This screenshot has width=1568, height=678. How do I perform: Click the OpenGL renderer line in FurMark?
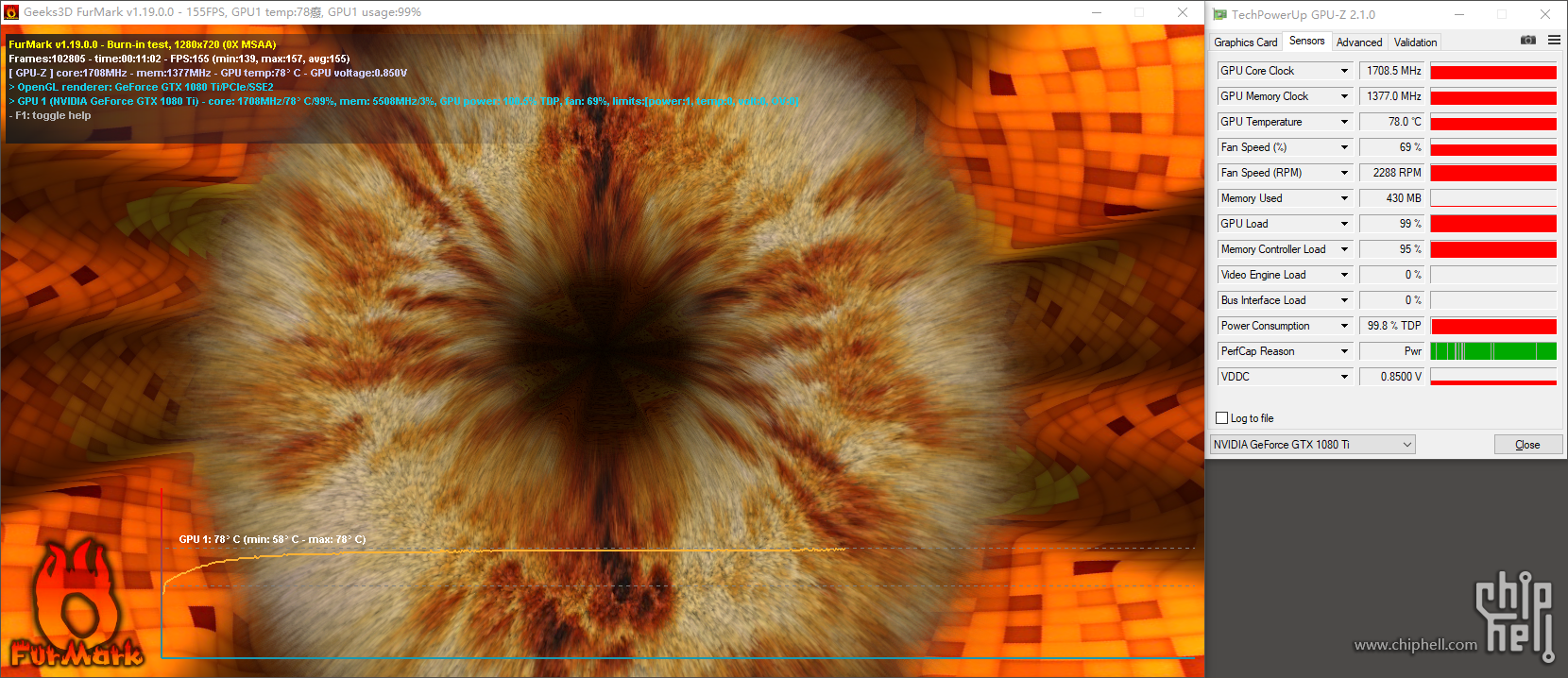point(142,87)
